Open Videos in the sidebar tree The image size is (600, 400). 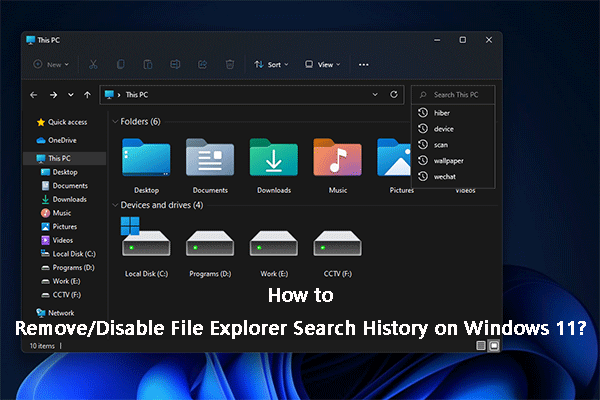tap(57, 240)
